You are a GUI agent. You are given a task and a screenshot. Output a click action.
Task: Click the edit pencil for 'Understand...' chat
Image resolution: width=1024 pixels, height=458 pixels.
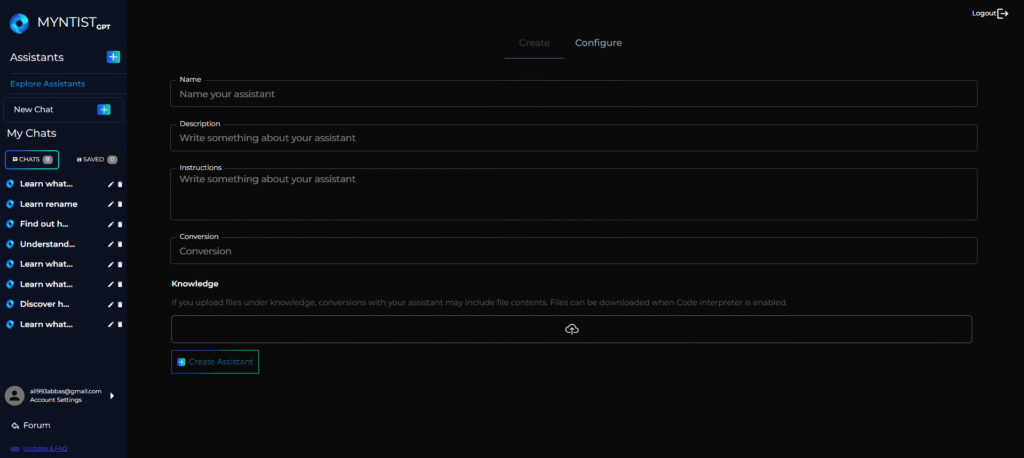point(110,244)
